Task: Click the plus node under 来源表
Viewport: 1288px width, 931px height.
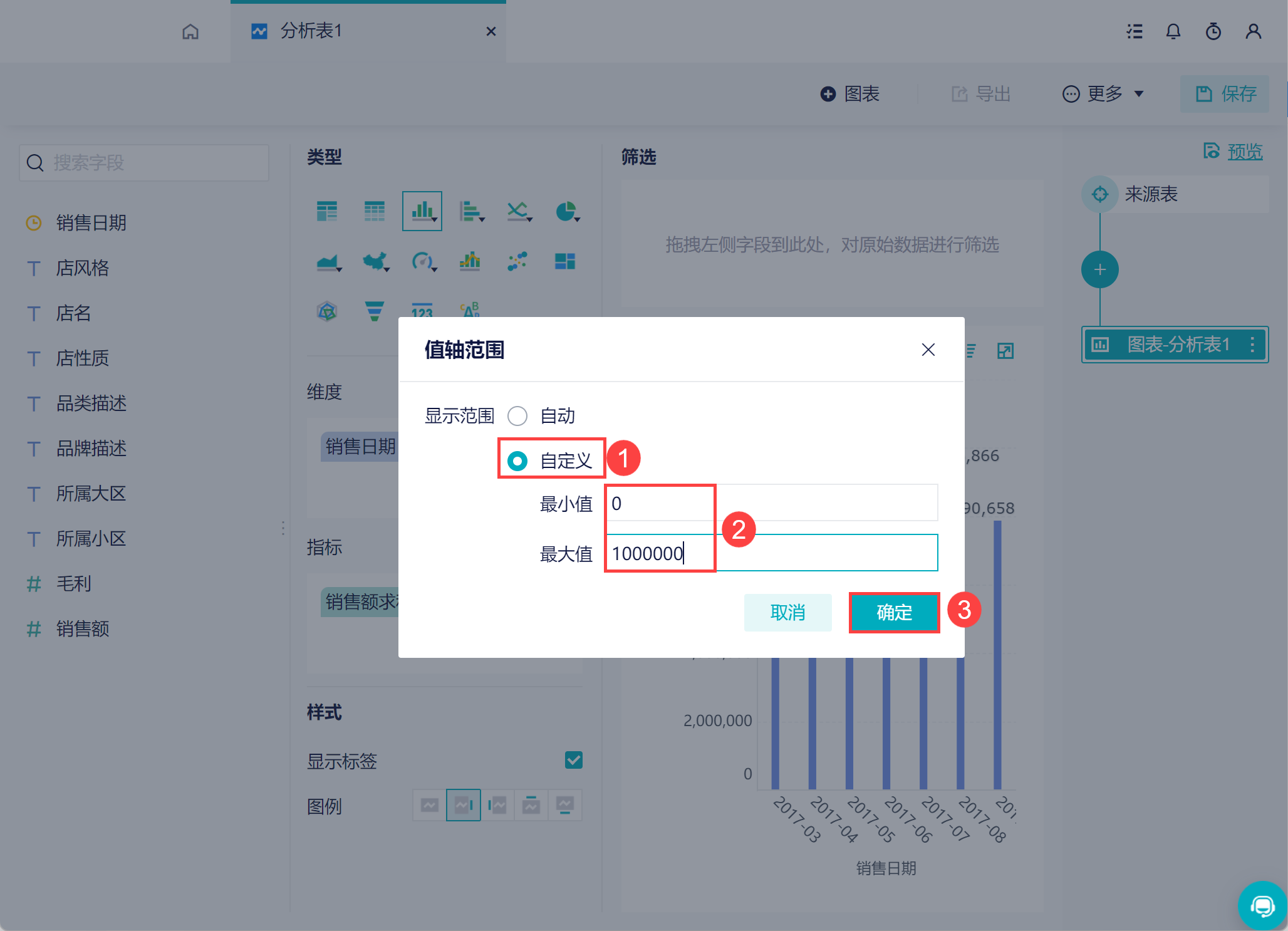Action: [x=1099, y=269]
